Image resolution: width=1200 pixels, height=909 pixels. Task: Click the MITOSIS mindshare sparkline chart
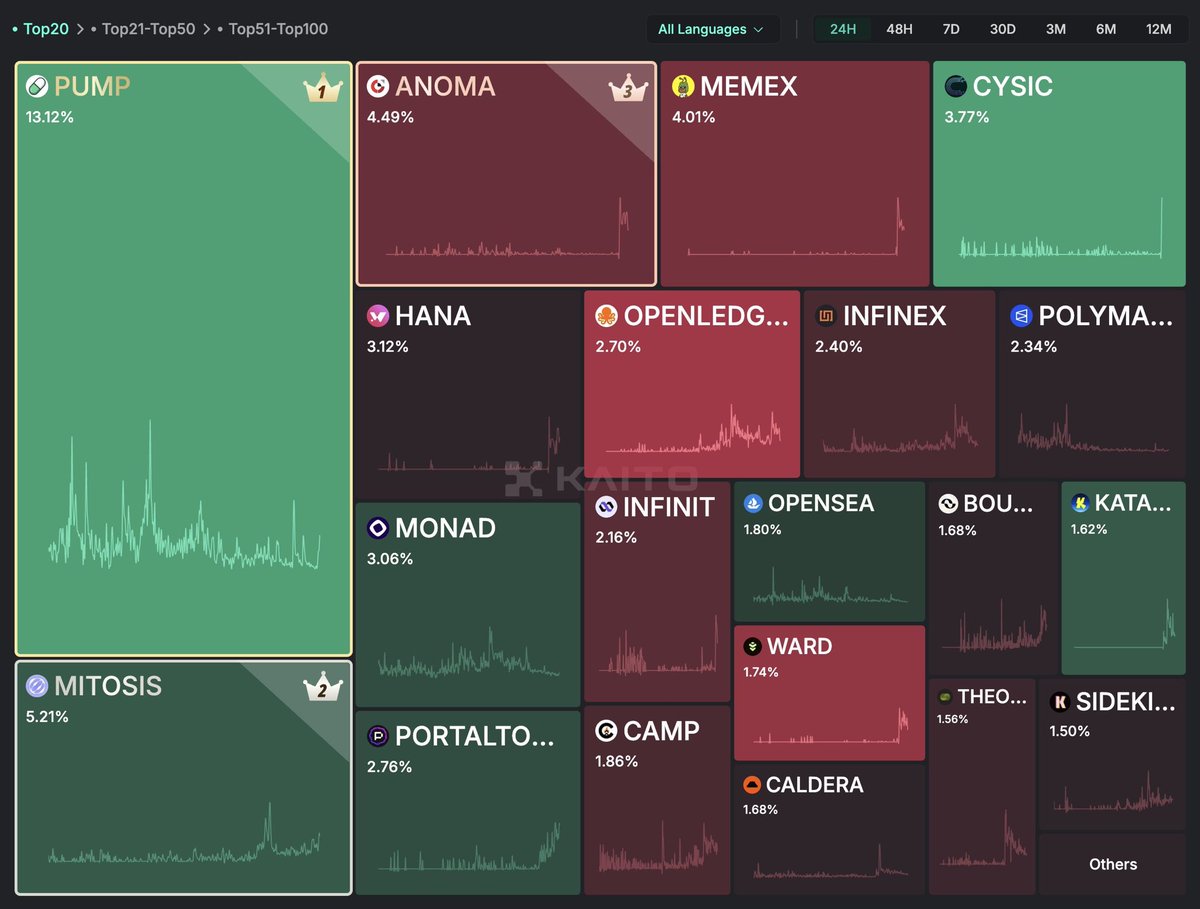pos(184,833)
